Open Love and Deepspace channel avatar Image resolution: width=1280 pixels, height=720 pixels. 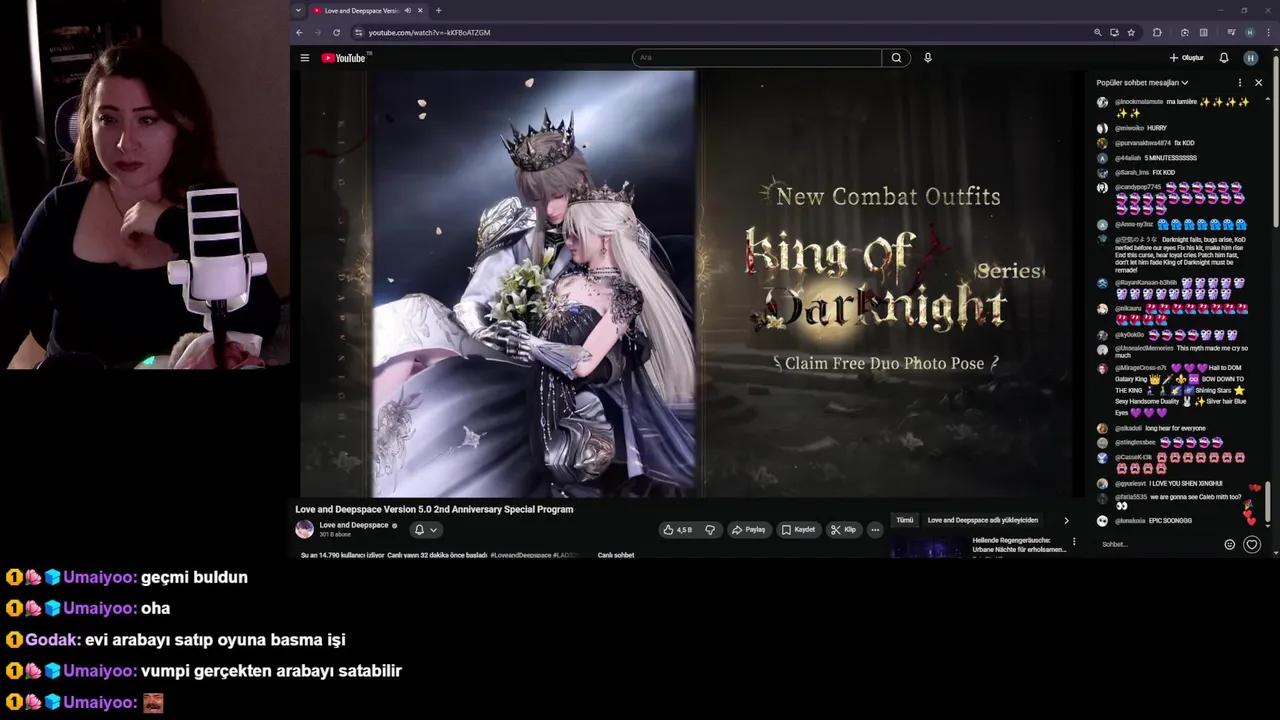click(x=304, y=529)
